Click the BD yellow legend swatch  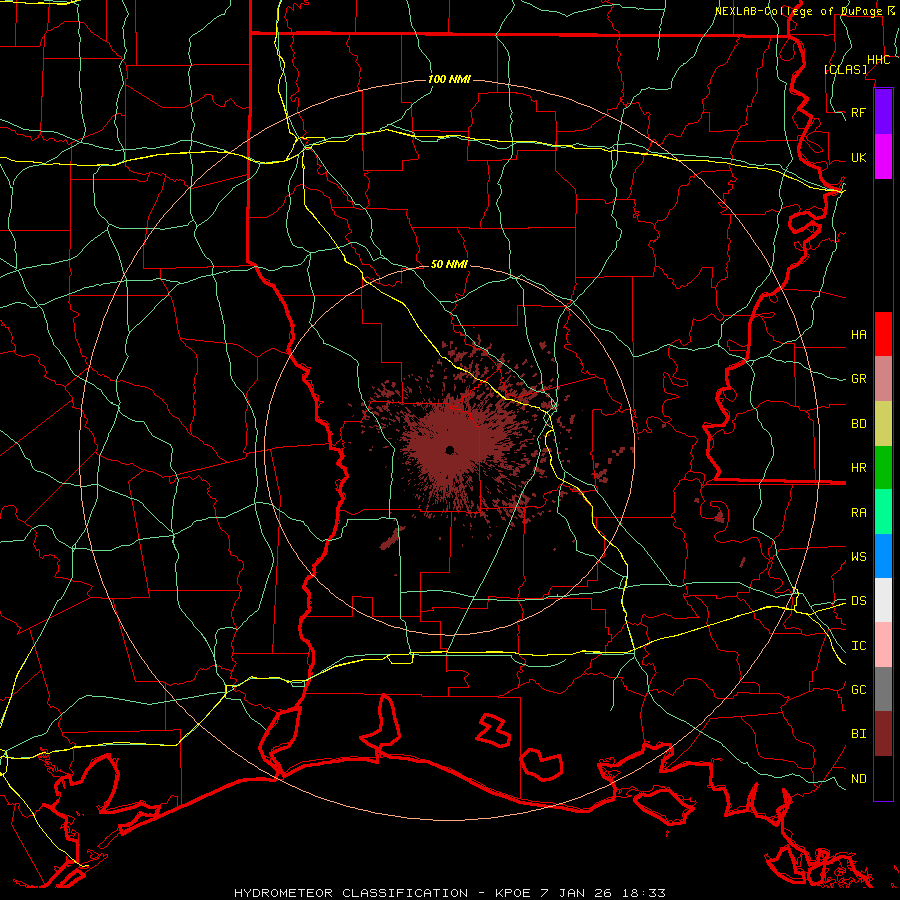[x=883, y=423]
